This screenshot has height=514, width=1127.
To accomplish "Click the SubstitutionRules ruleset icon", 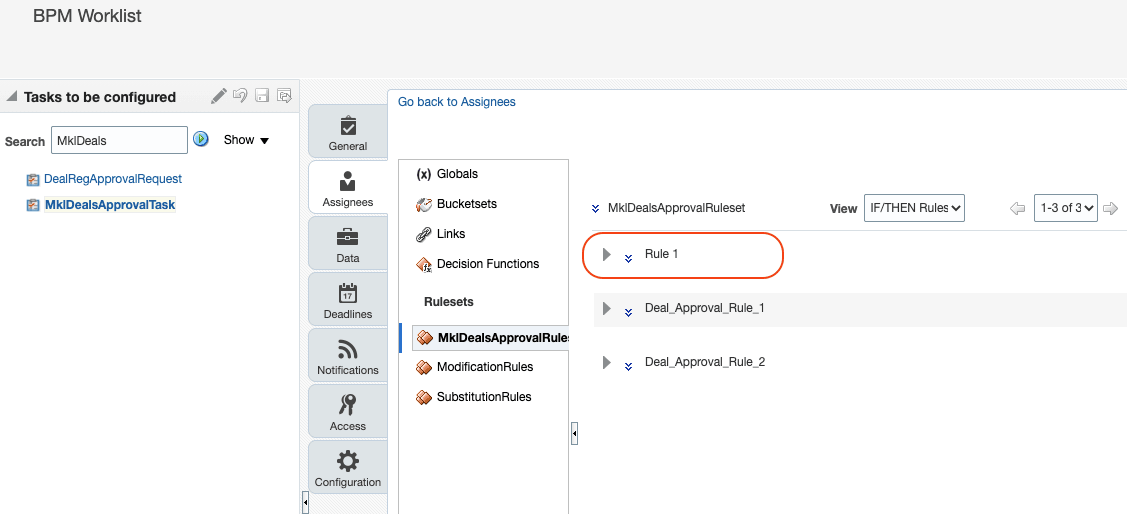I will [424, 398].
